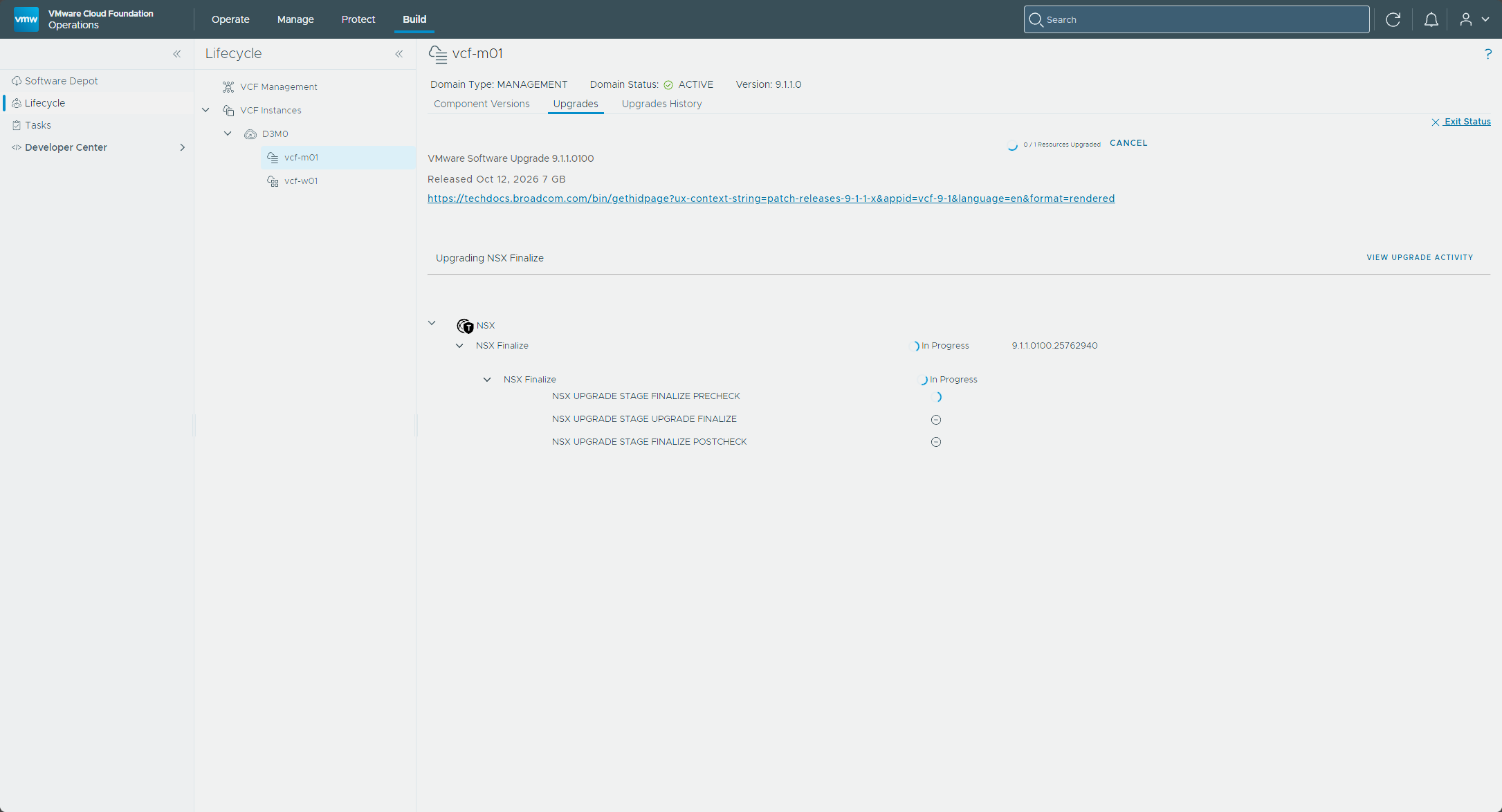Screen dimensions: 1502x812
Task: Click View Upgrade Activity
Action: [x=1420, y=257]
